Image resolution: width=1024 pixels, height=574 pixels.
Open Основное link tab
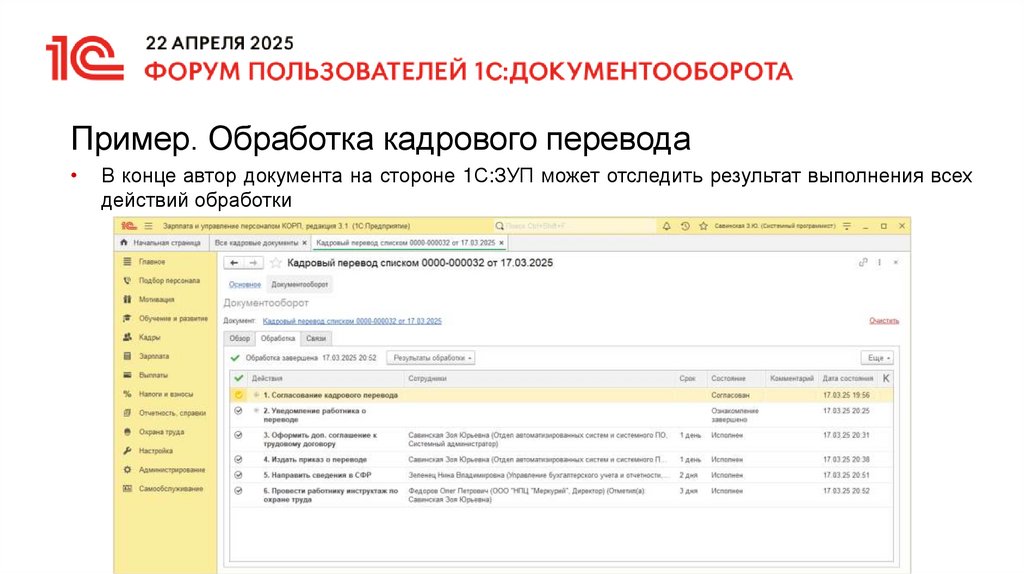(x=244, y=284)
